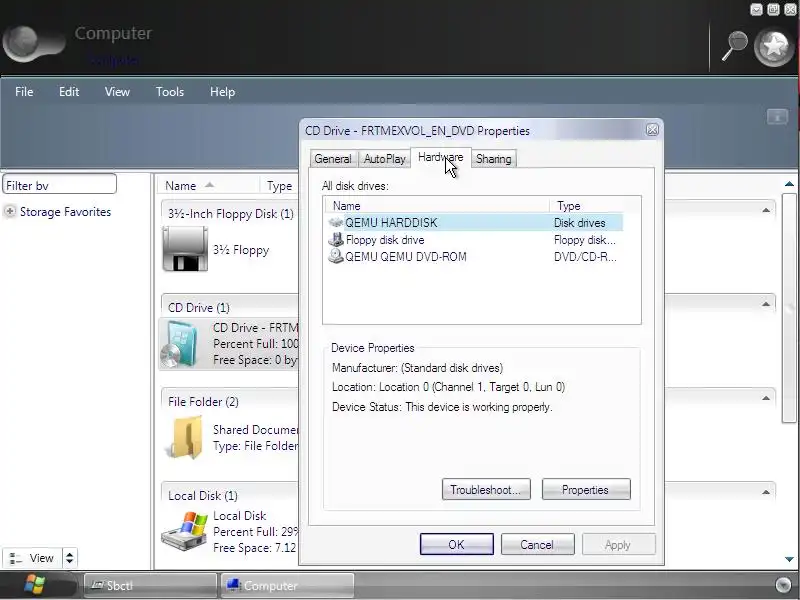Open the Windows Start button

pyautogui.click(x=35, y=585)
